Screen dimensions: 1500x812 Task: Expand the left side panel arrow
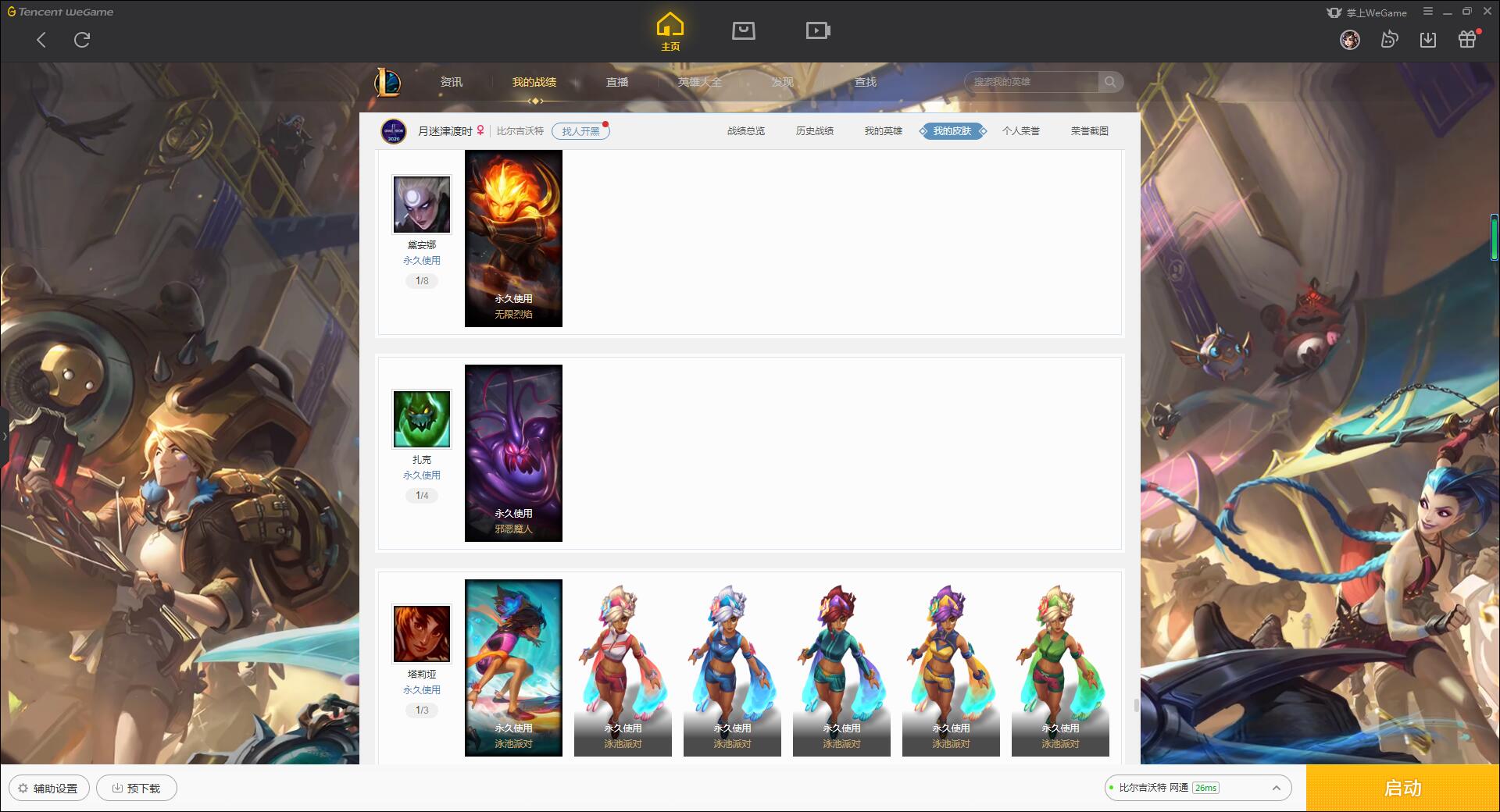(4, 436)
